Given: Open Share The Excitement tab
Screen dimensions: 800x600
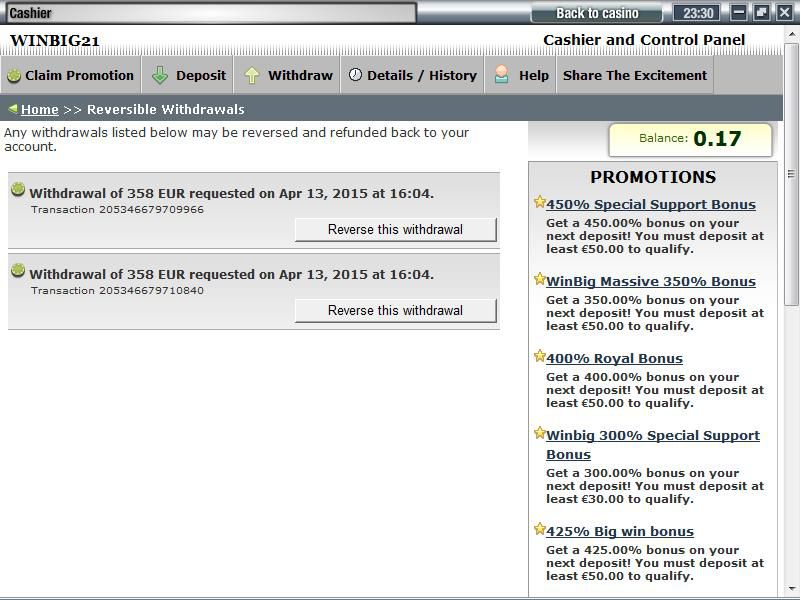Looking at the screenshot, I should (635, 75).
